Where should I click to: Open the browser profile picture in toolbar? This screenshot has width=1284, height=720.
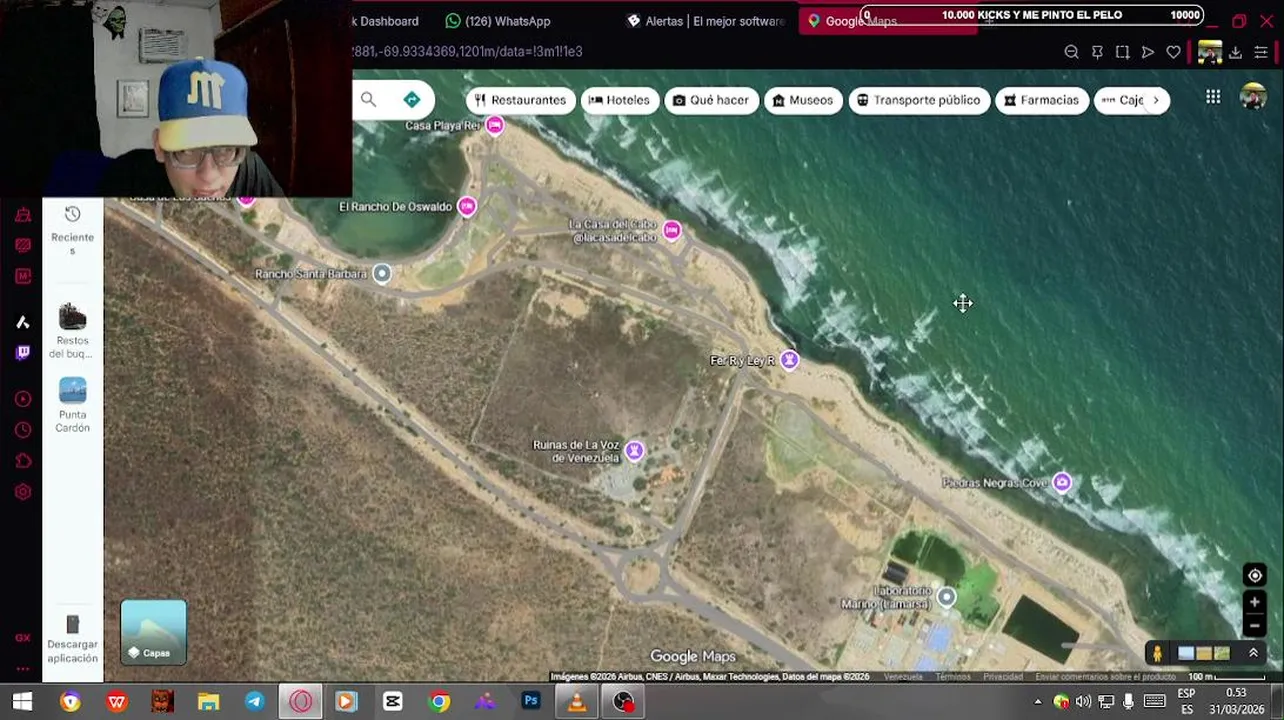[1209, 52]
